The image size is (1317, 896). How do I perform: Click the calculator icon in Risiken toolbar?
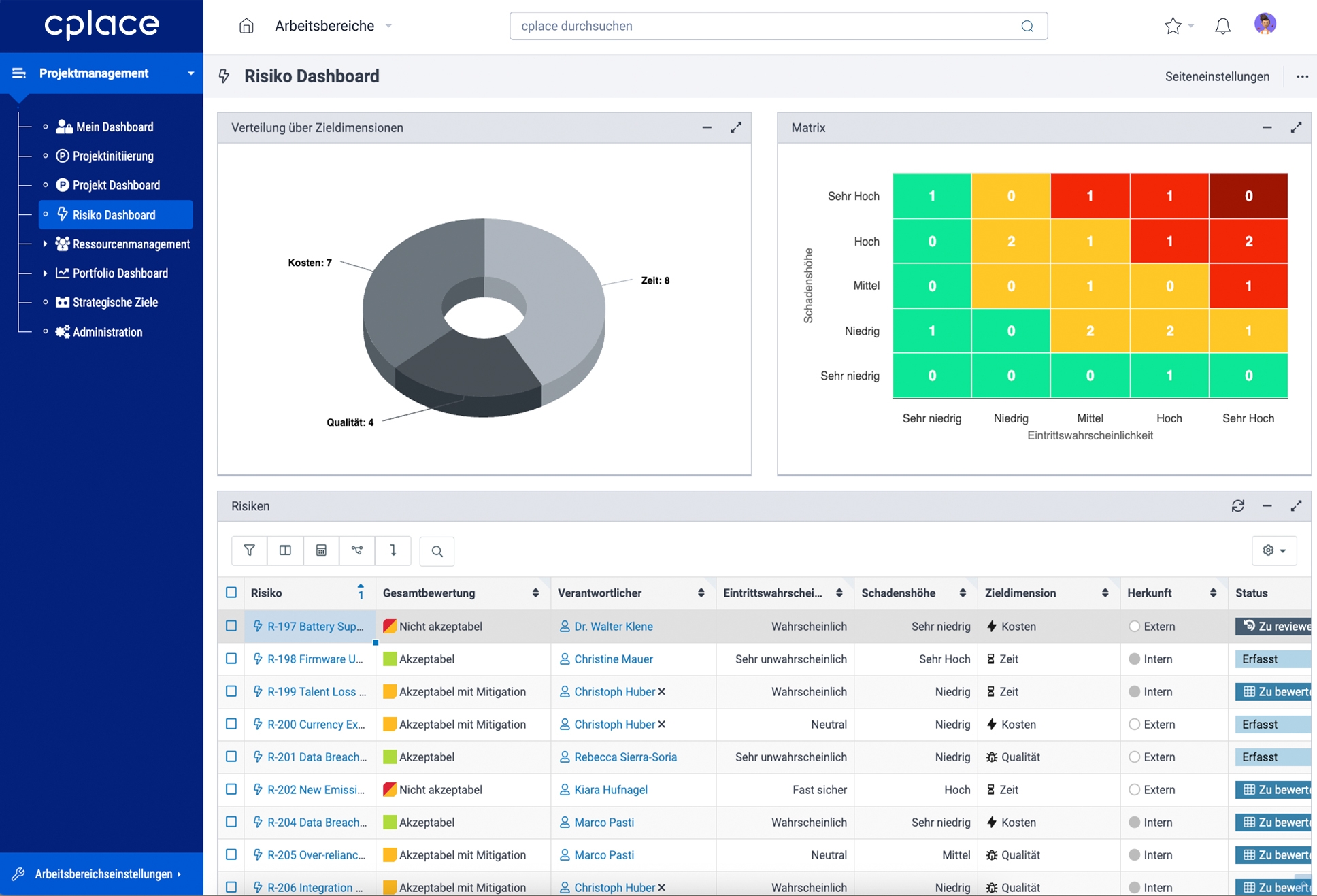coord(321,550)
